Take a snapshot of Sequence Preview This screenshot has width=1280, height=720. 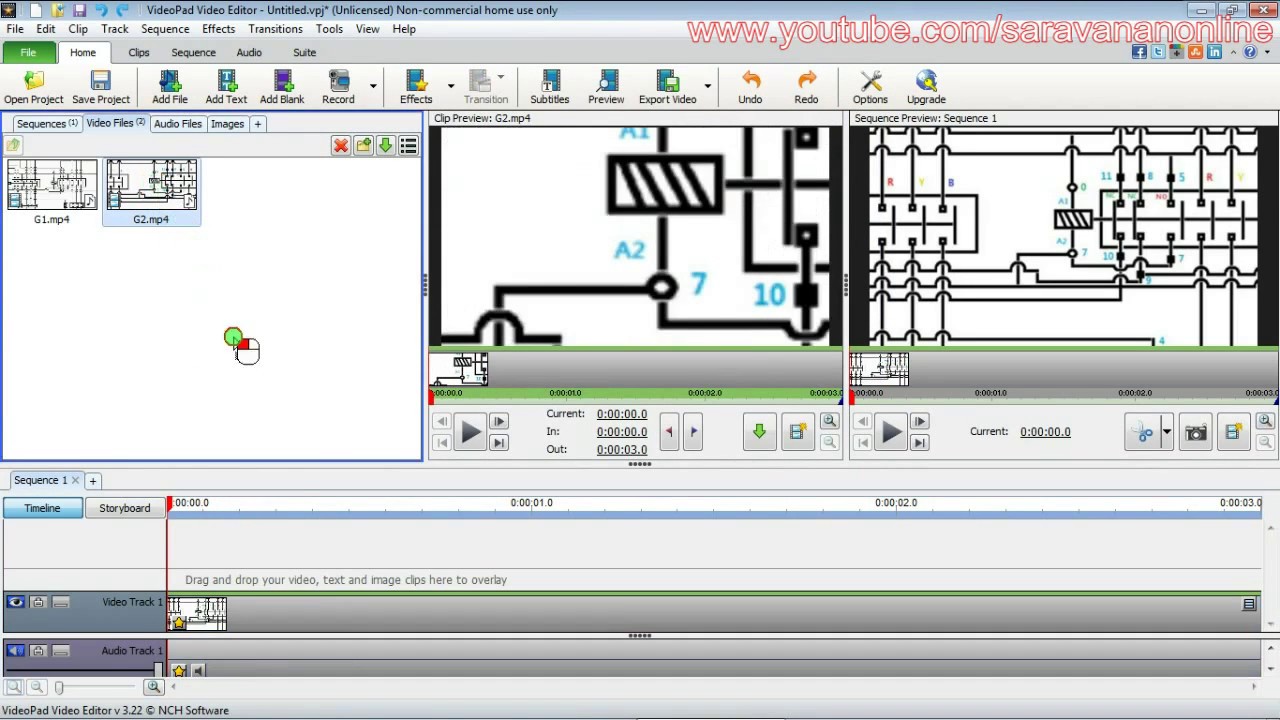coord(1195,432)
